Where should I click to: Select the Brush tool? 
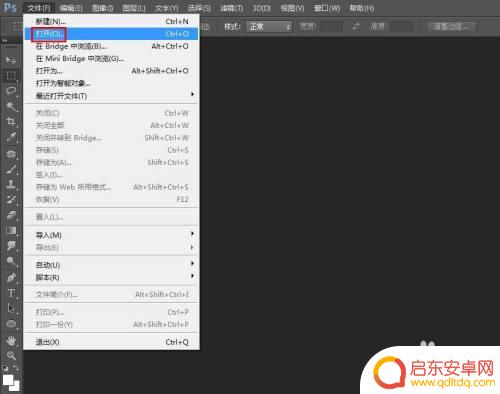pyautogui.click(x=11, y=169)
